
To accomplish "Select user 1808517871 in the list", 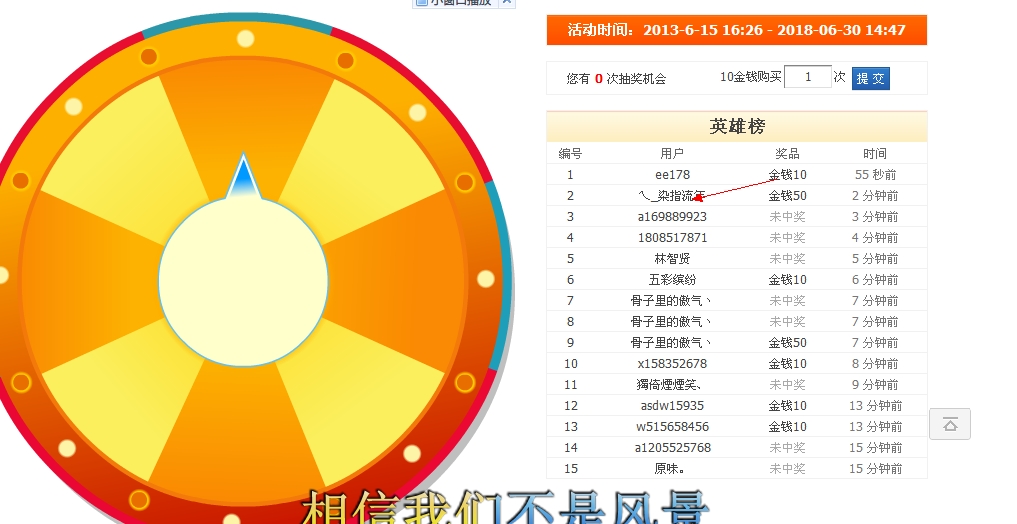I will coord(672,237).
